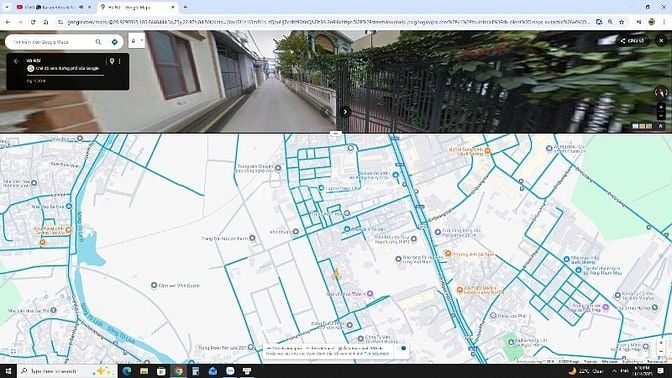672x378 pixels.
Task: Open the Chrome profile avatar
Action: (x=651, y=22)
